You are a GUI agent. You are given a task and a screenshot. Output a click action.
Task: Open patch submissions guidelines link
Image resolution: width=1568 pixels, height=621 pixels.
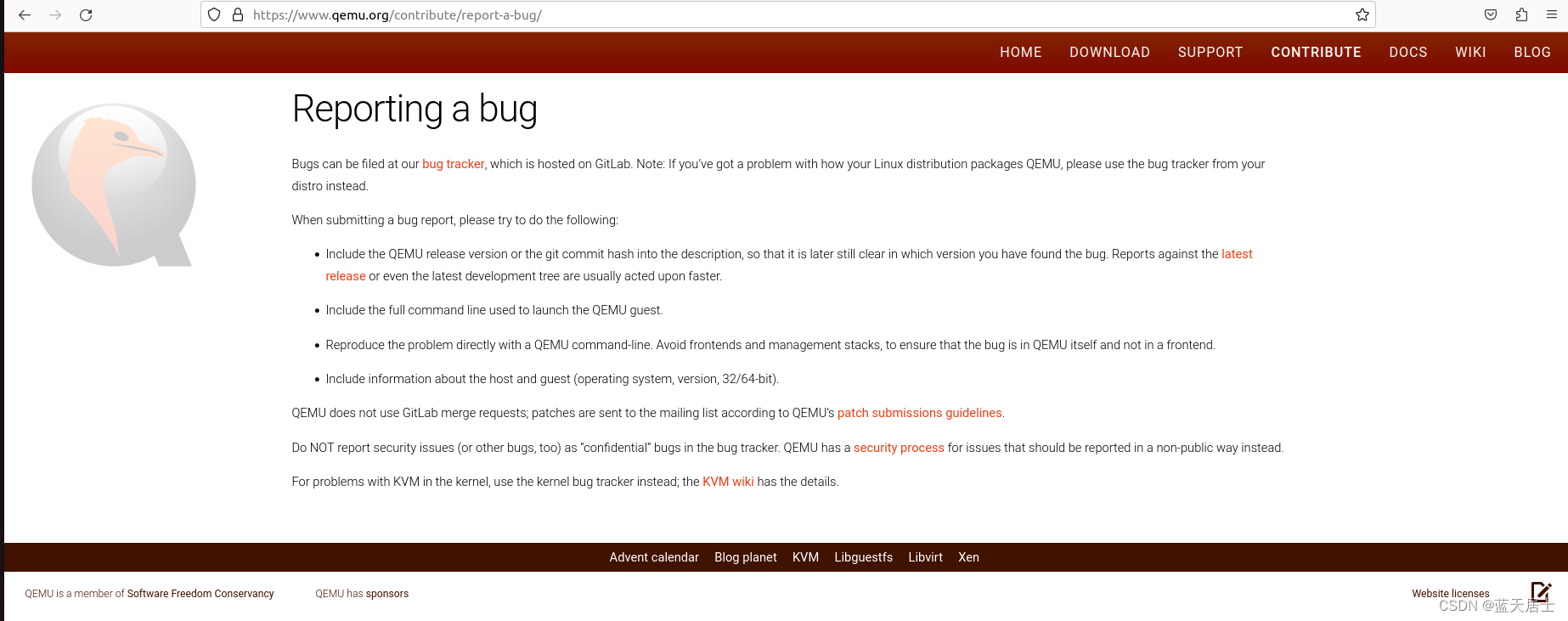[x=919, y=413]
